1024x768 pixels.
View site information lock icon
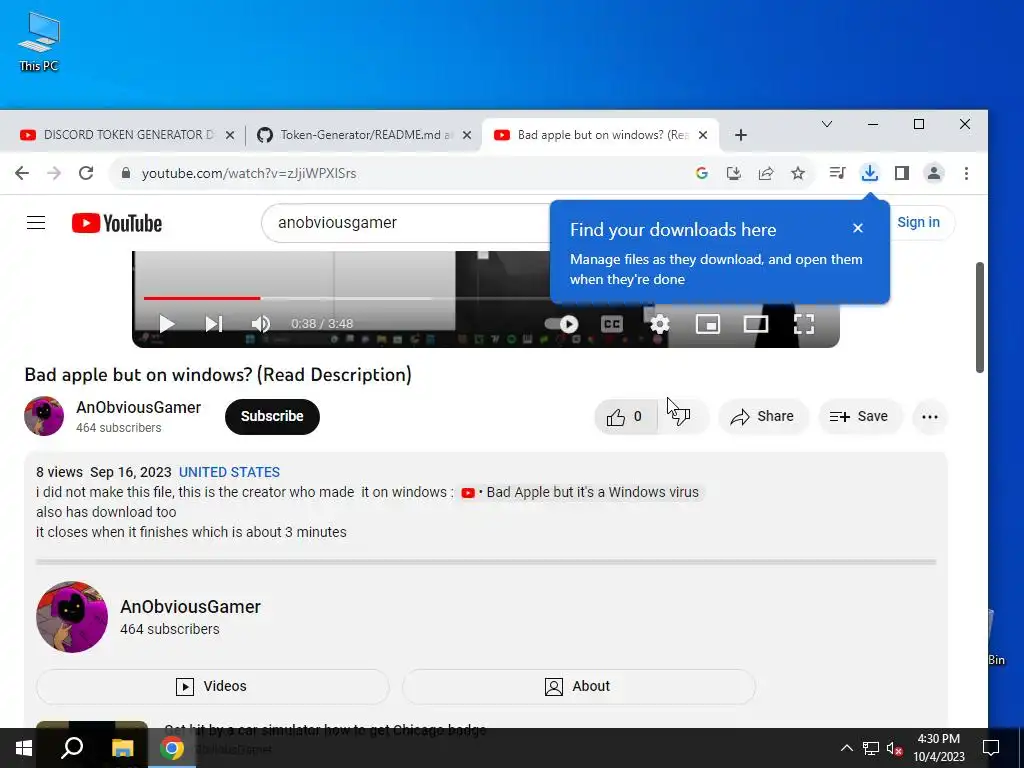coord(126,173)
